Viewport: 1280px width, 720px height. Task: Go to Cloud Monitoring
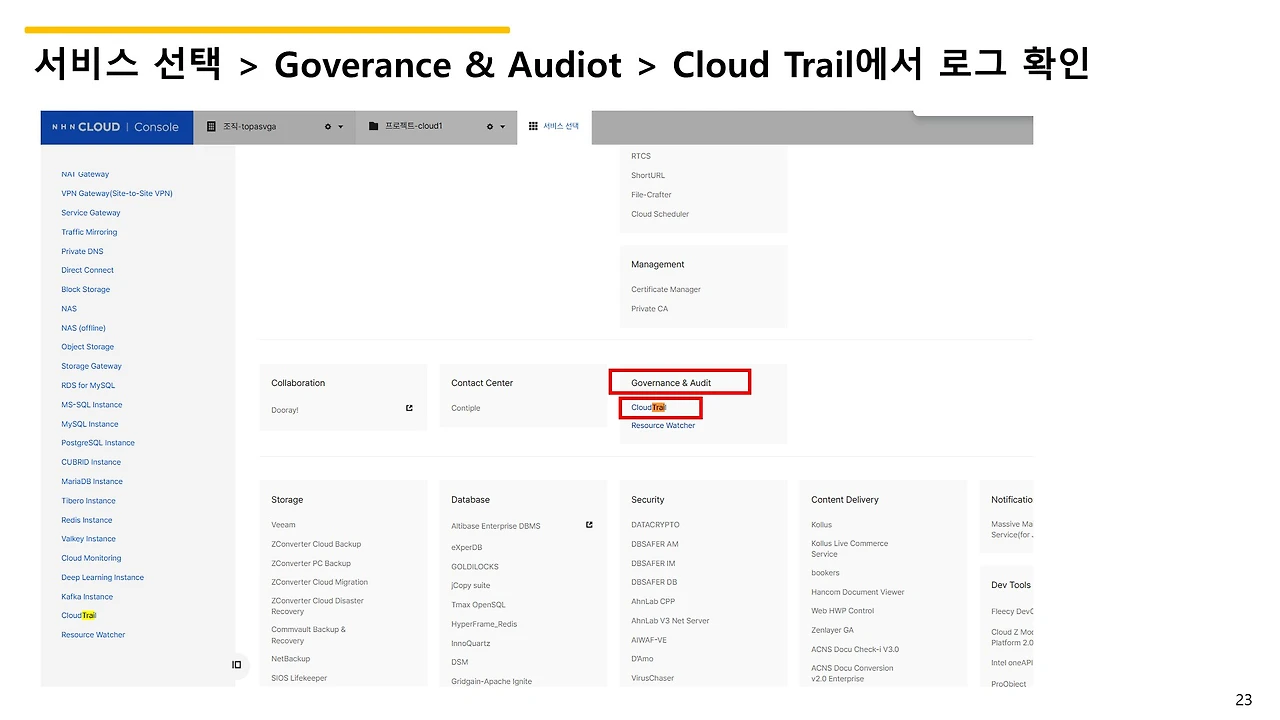91,558
